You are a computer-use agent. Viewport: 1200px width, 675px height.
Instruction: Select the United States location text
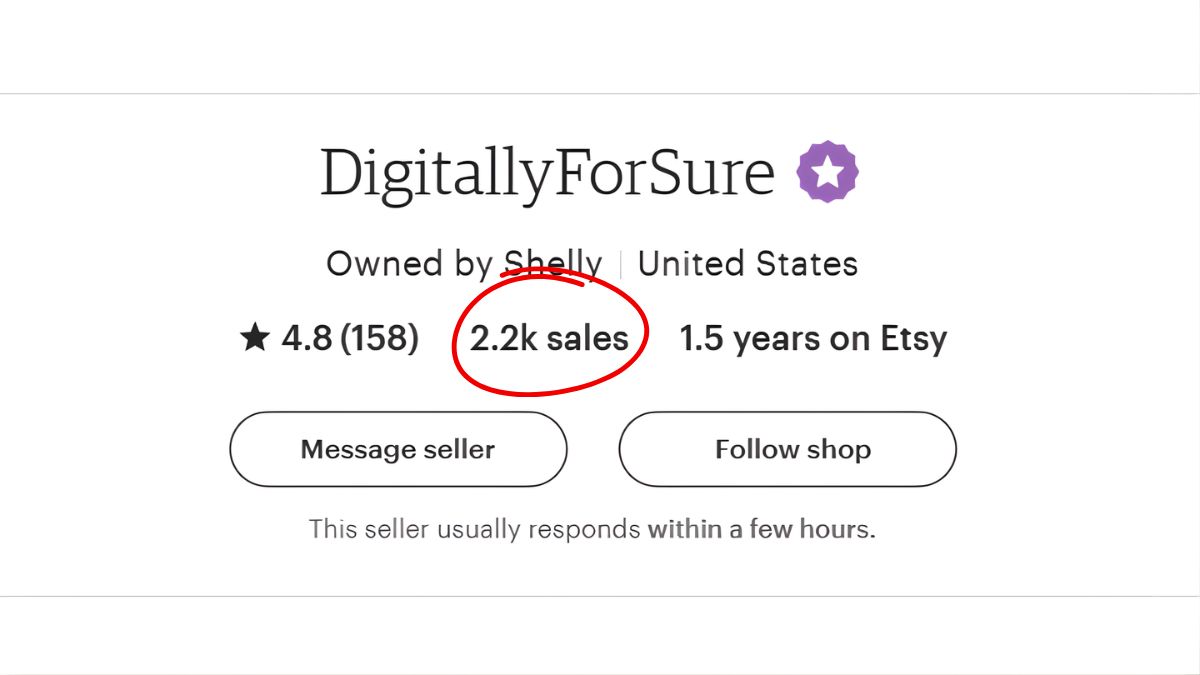(747, 264)
